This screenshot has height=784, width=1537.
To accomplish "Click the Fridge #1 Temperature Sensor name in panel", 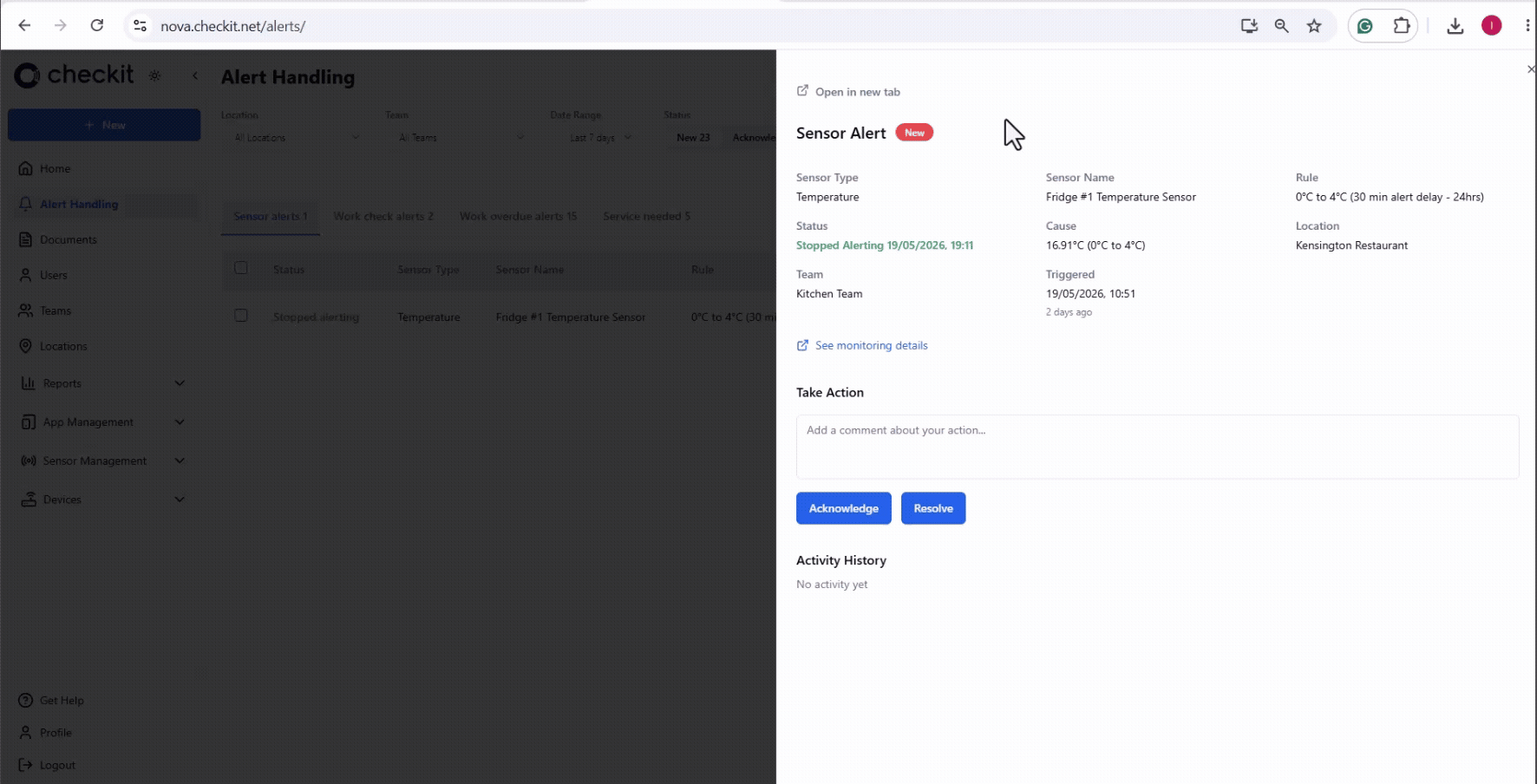I will pyautogui.click(x=1121, y=197).
